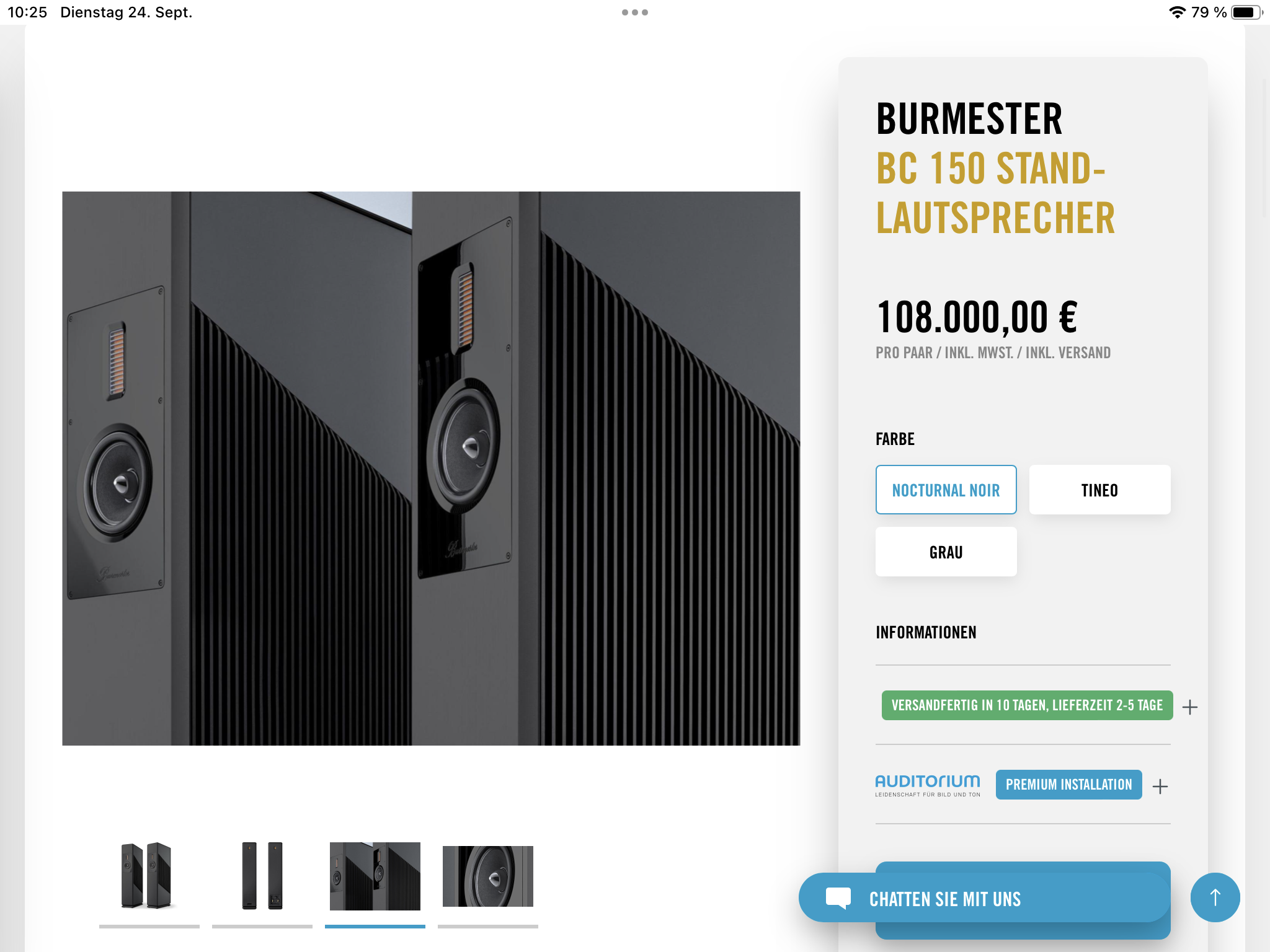
Task: Choose the Grau color option
Action: pyautogui.click(x=946, y=552)
